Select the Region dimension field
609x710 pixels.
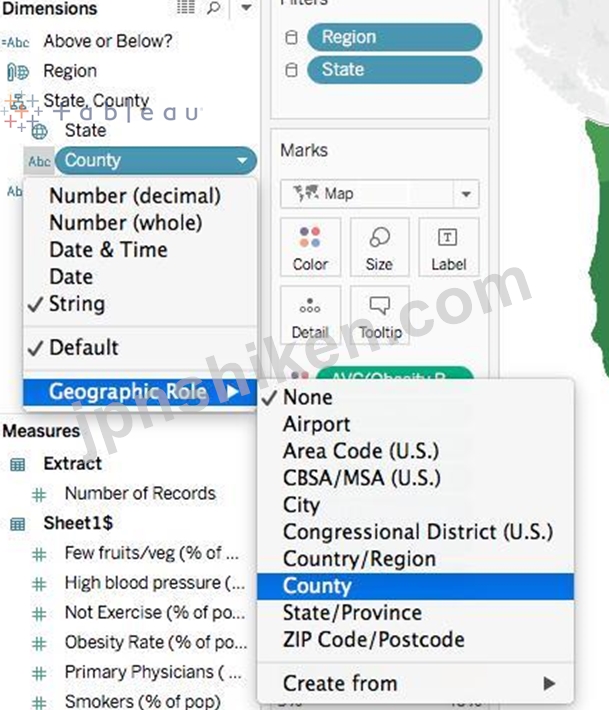(70, 71)
